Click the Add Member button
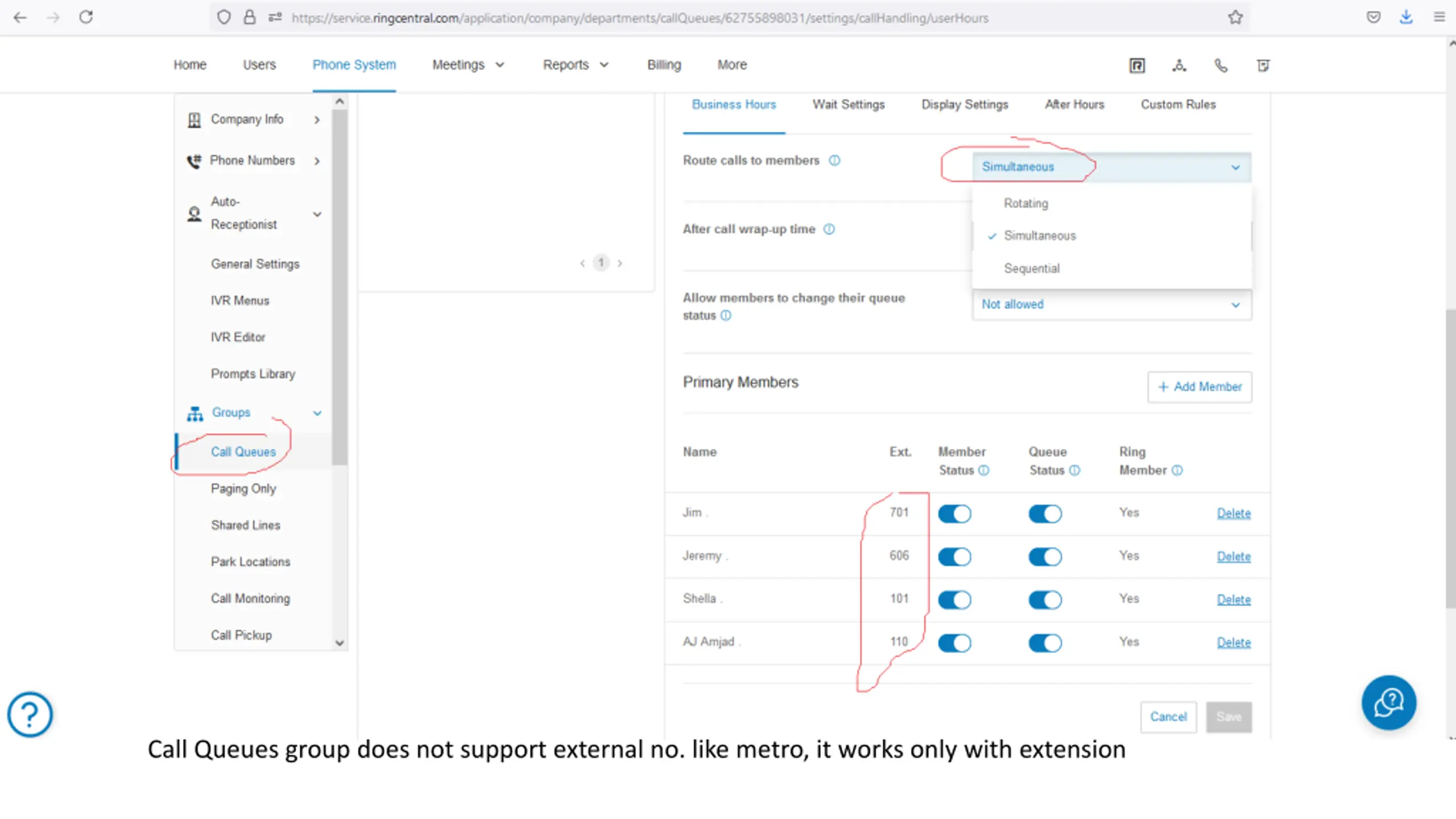Viewport: 1456px width, 819px height. click(x=1199, y=387)
